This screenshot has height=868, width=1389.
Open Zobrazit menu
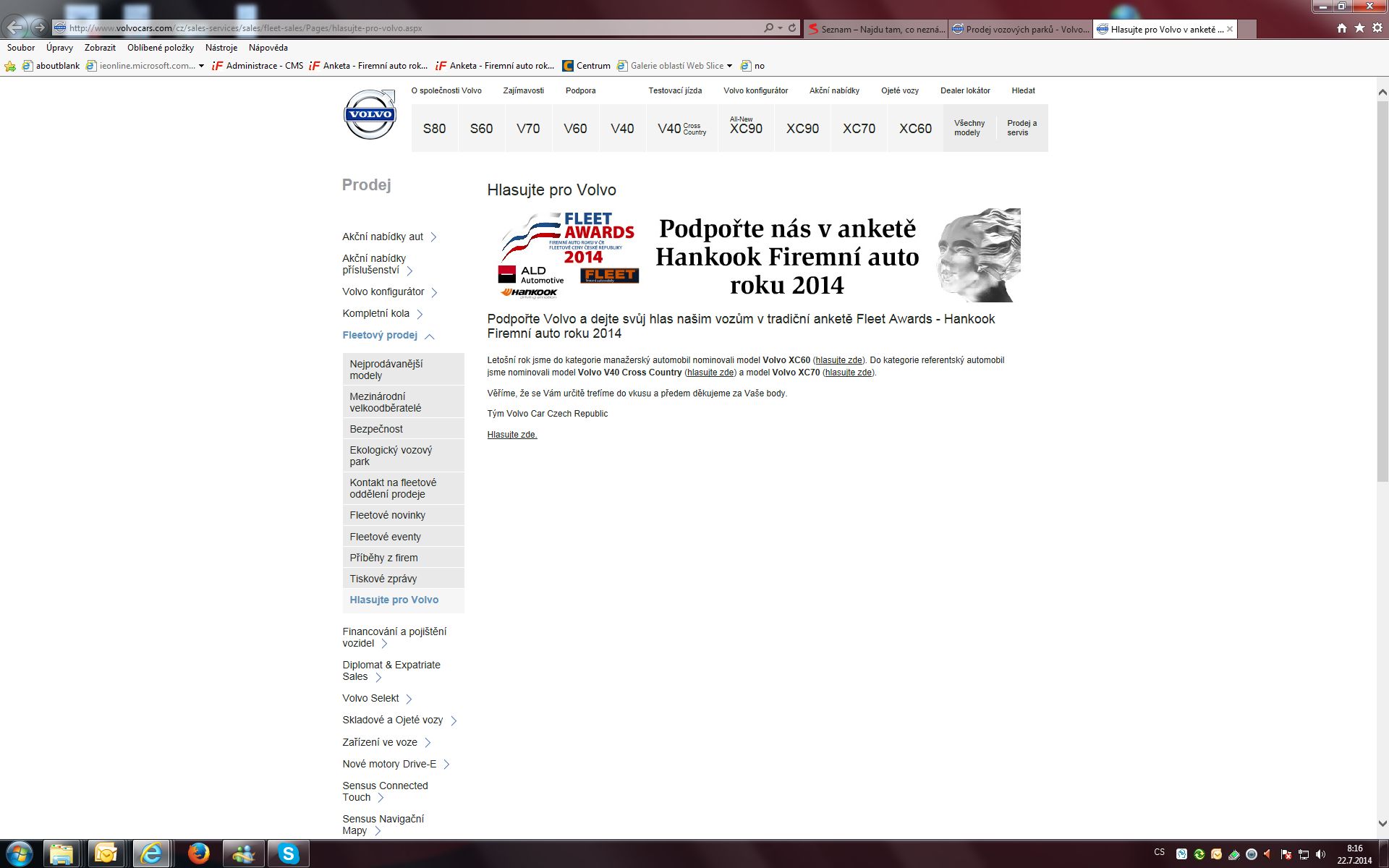[x=100, y=48]
